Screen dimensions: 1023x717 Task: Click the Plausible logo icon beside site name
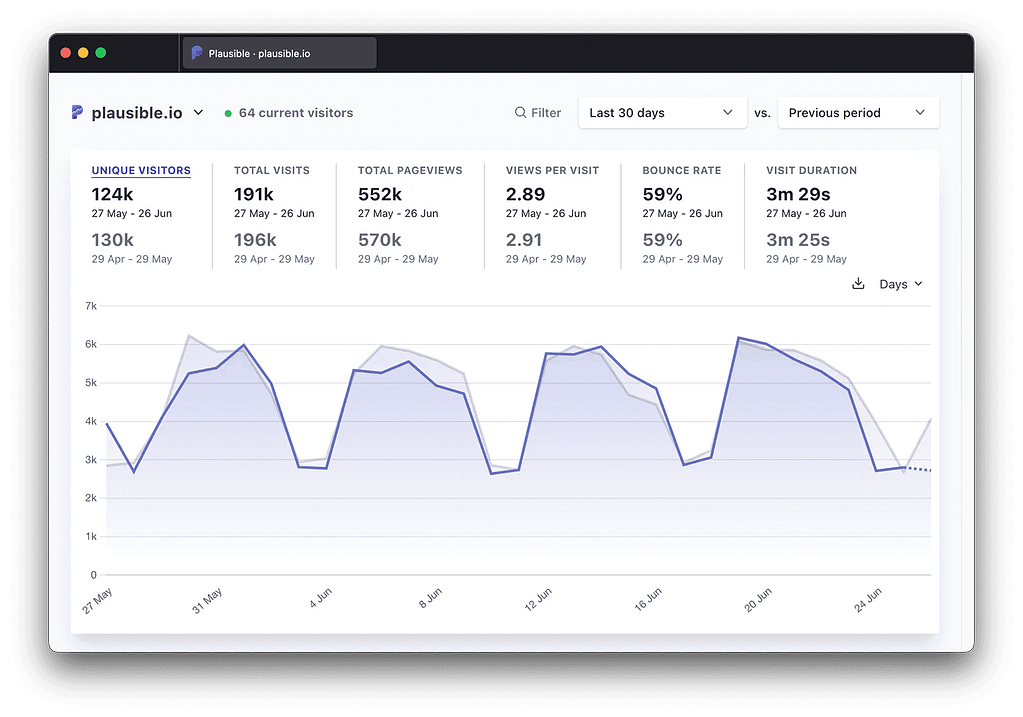click(77, 113)
